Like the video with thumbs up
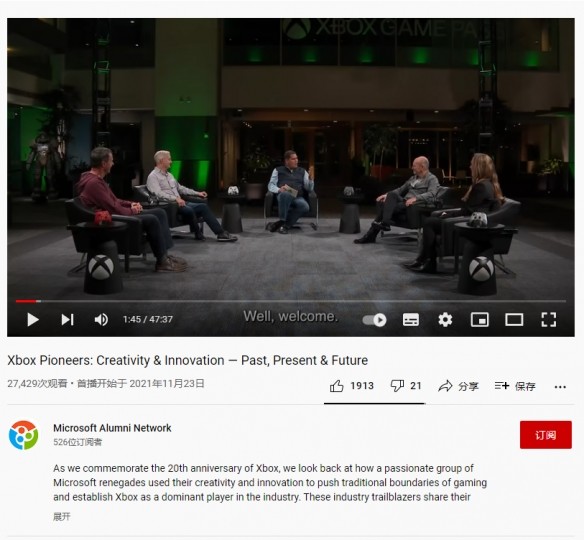The image size is (584, 540). tap(352, 386)
